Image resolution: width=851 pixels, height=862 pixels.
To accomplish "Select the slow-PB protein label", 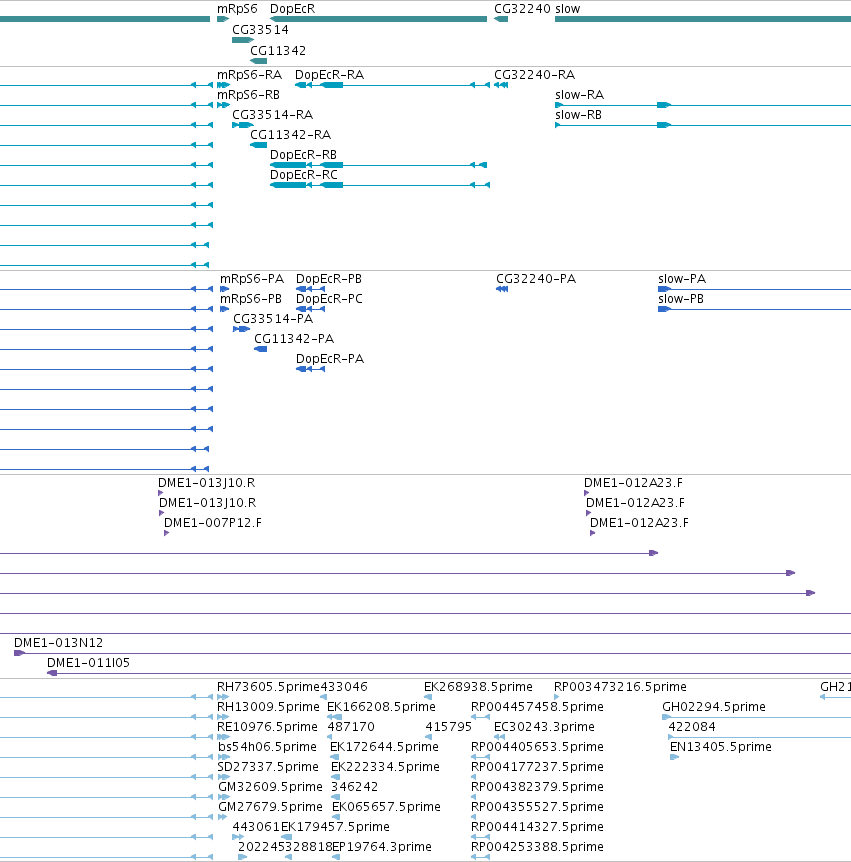I will [x=681, y=299].
